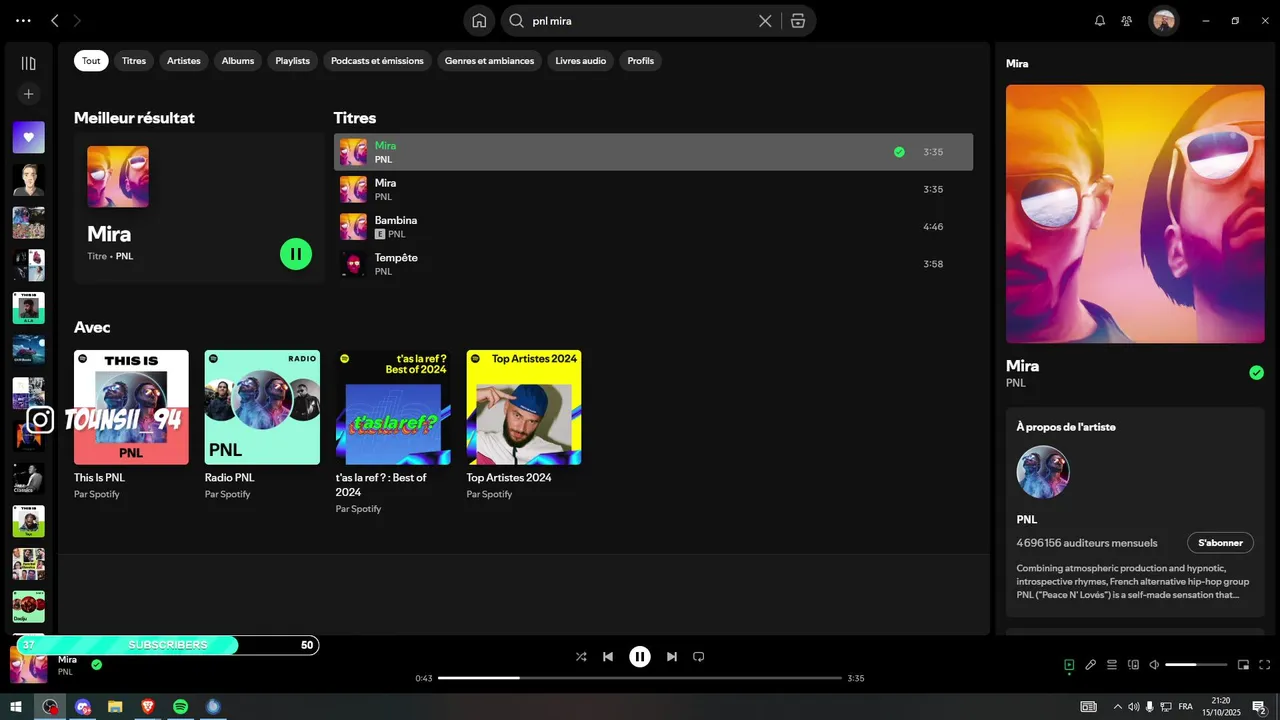Clear the search field with X icon
The image size is (1280, 720).
[x=765, y=20]
